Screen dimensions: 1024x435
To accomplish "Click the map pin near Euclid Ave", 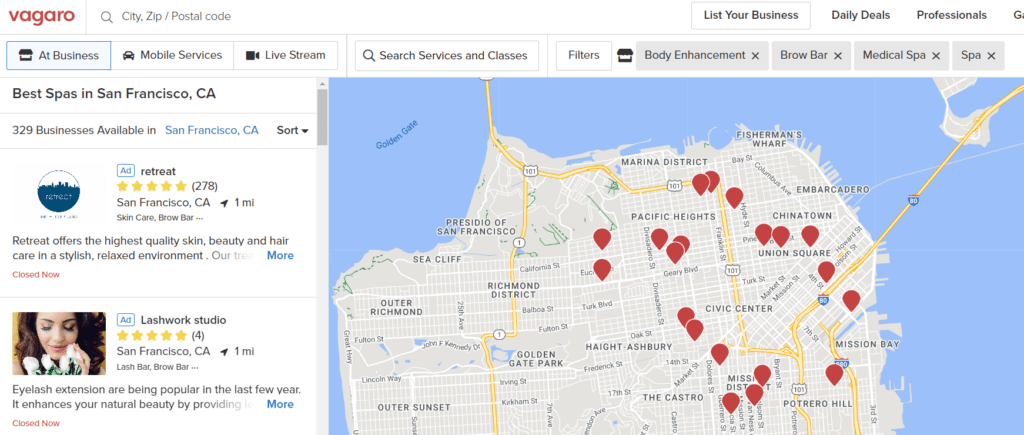I will [602, 268].
